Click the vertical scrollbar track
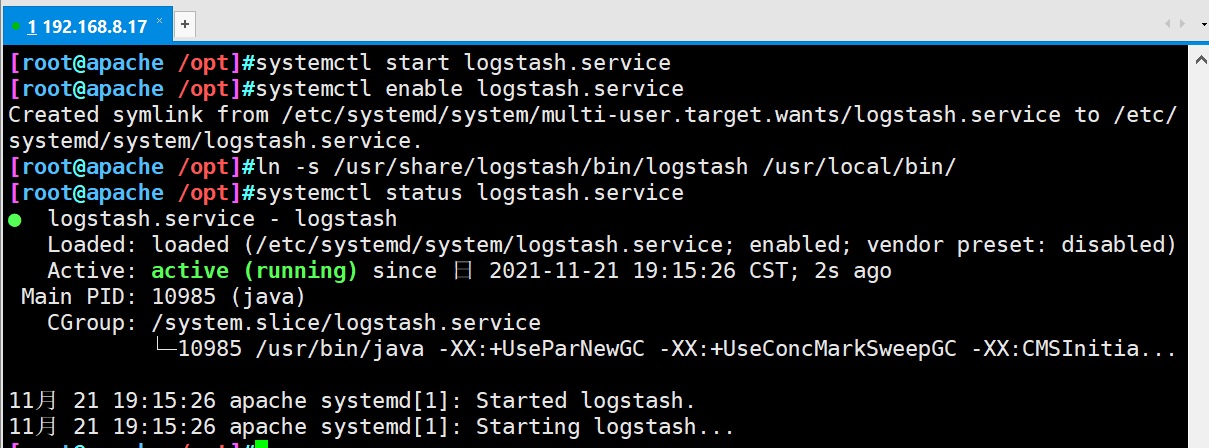Viewport: 1209px width, 448px height. pos(1199,260)
